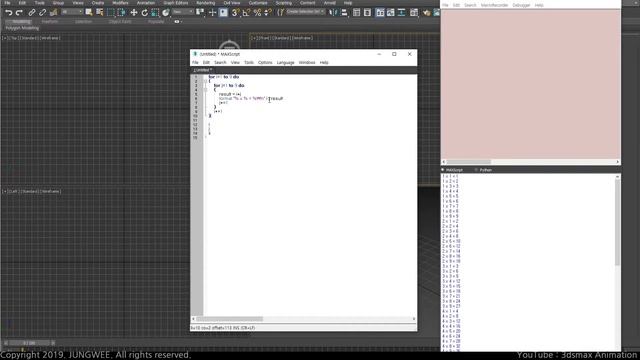Image resolution: width=640 pixels, height=360 pixels.
Task: Open the Animation menu
Action: (146, 3)
